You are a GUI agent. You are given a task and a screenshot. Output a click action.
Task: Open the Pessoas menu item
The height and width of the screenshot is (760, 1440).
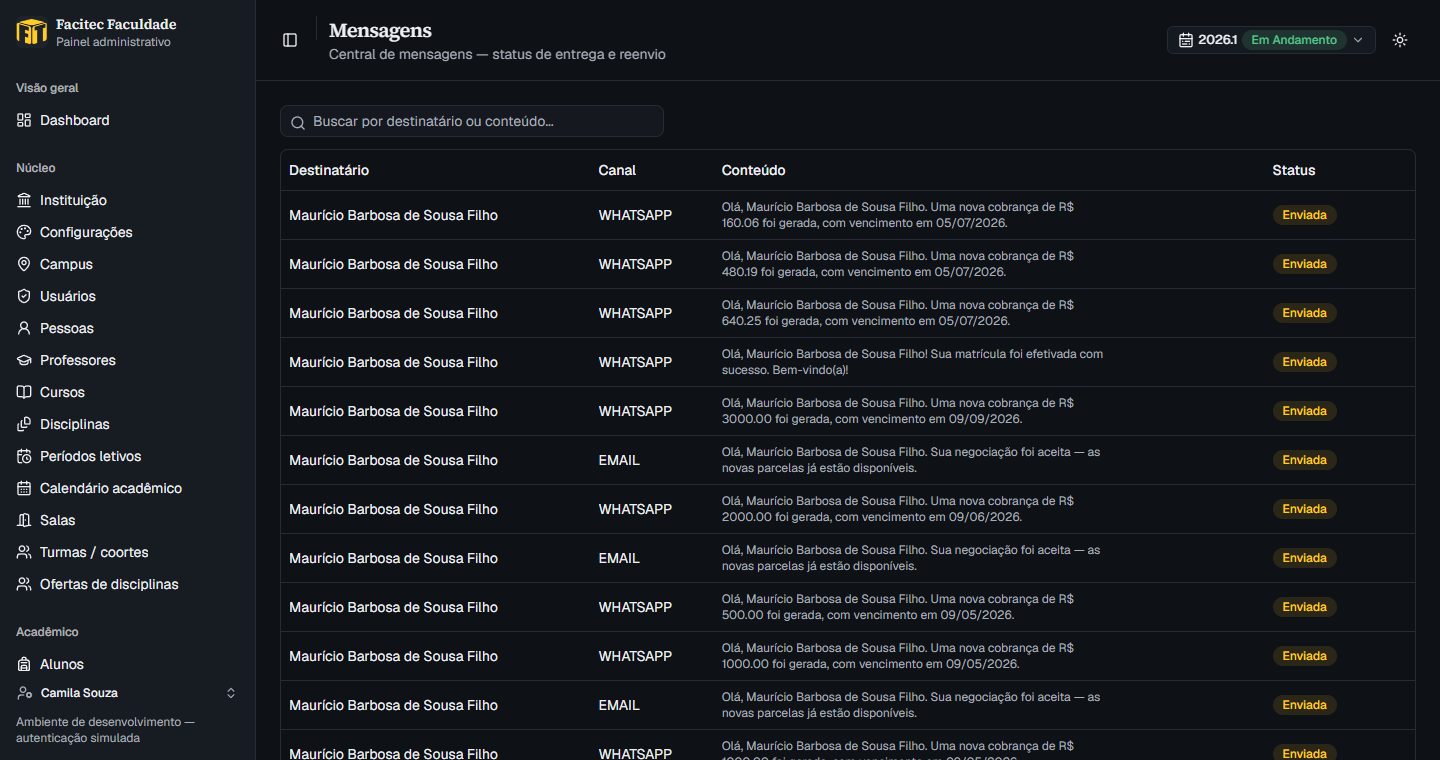127,328
